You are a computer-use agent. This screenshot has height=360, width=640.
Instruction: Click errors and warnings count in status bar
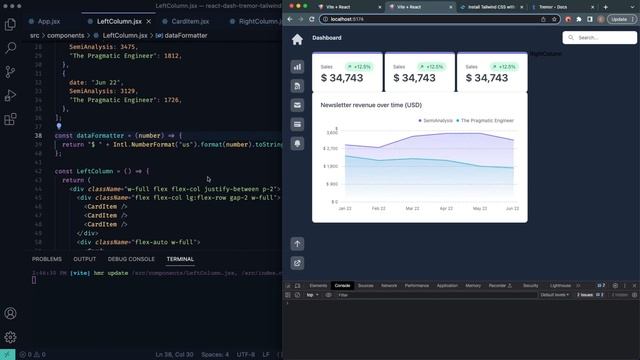[x=33, y=354]
